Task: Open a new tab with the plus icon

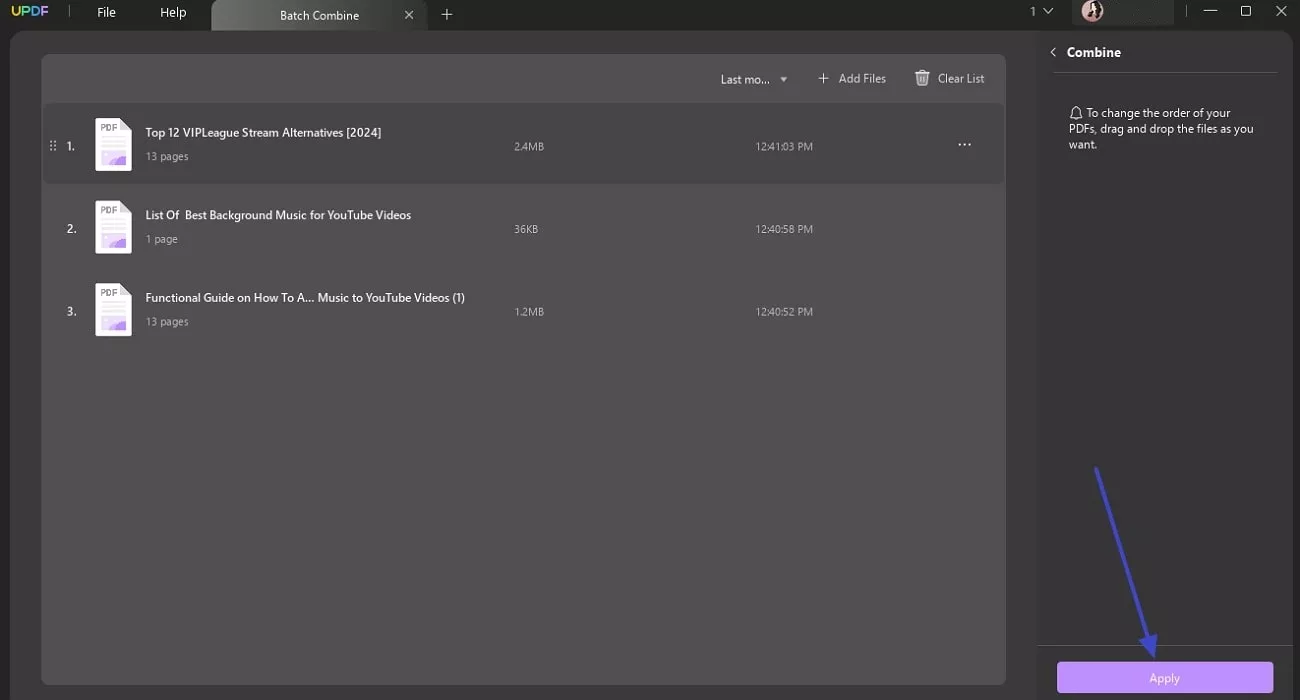Action: (446, 15)
